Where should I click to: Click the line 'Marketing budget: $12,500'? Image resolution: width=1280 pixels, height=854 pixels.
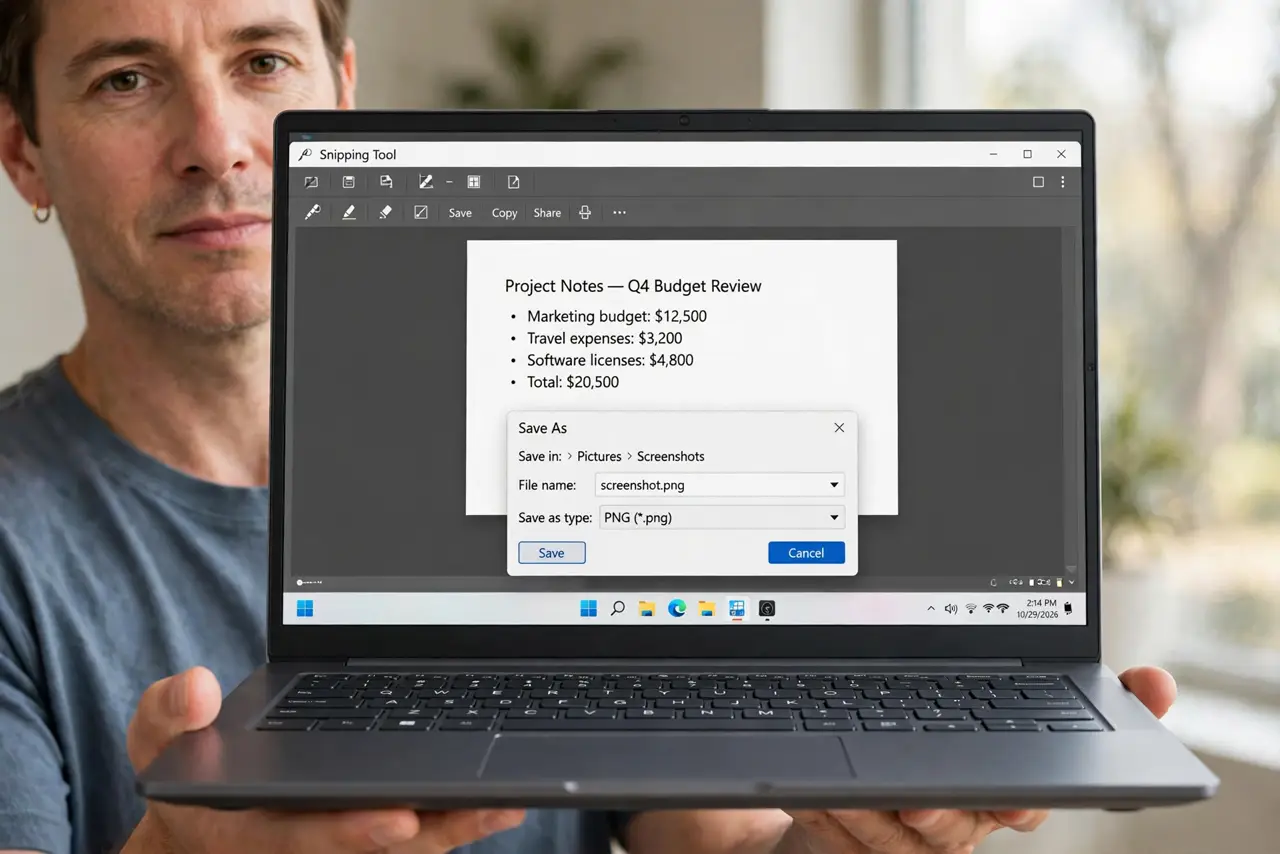[x=617, y=316]
